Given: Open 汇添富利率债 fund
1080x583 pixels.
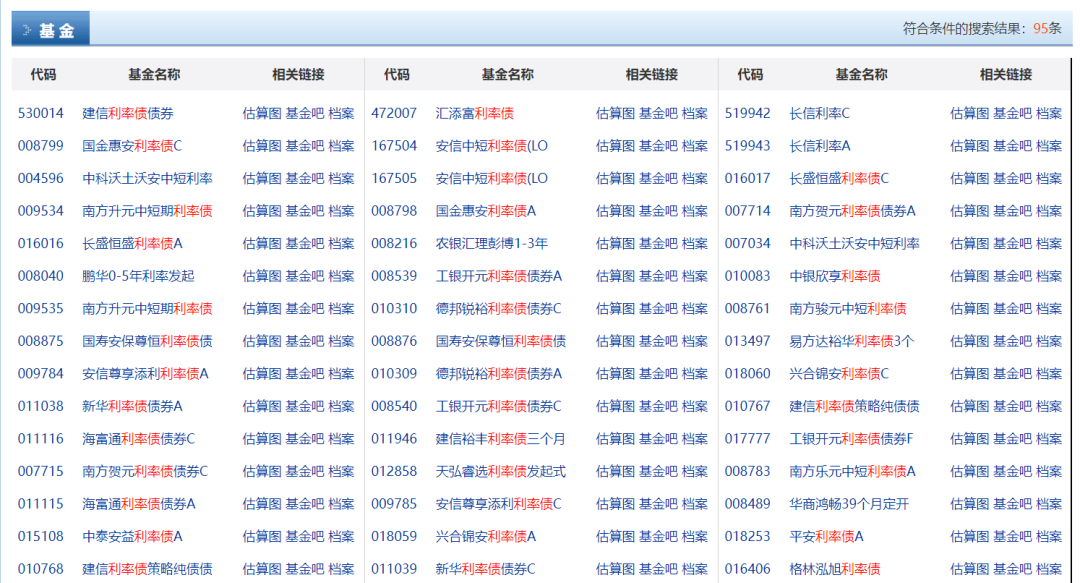Looking at the screenshot, I should [475, 113].
